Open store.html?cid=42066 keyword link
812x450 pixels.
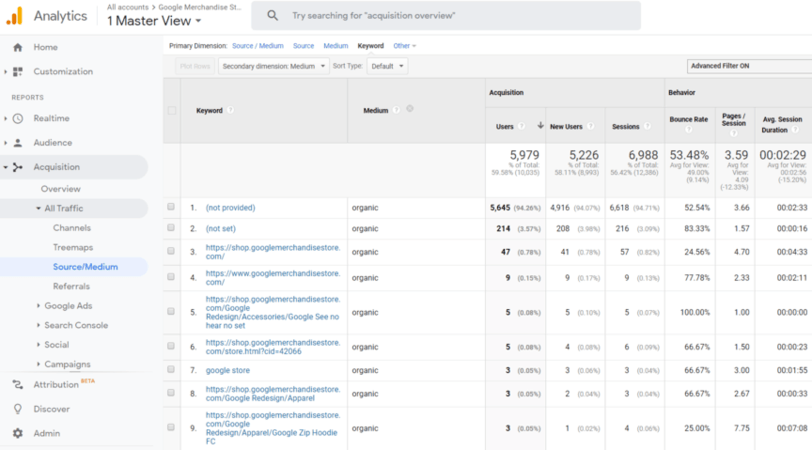pos(273,347)
